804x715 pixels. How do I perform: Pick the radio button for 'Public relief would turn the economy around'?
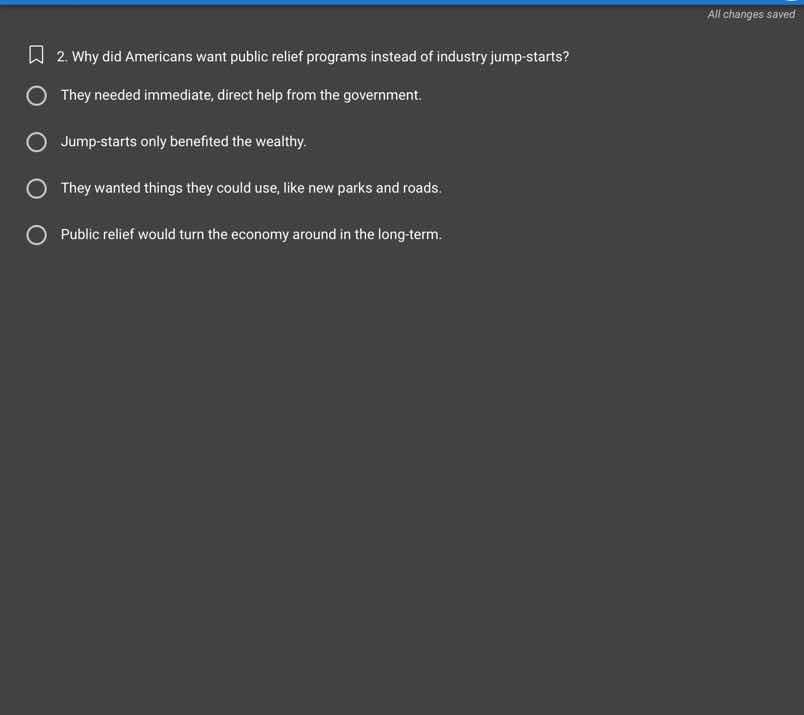point(36,235)
